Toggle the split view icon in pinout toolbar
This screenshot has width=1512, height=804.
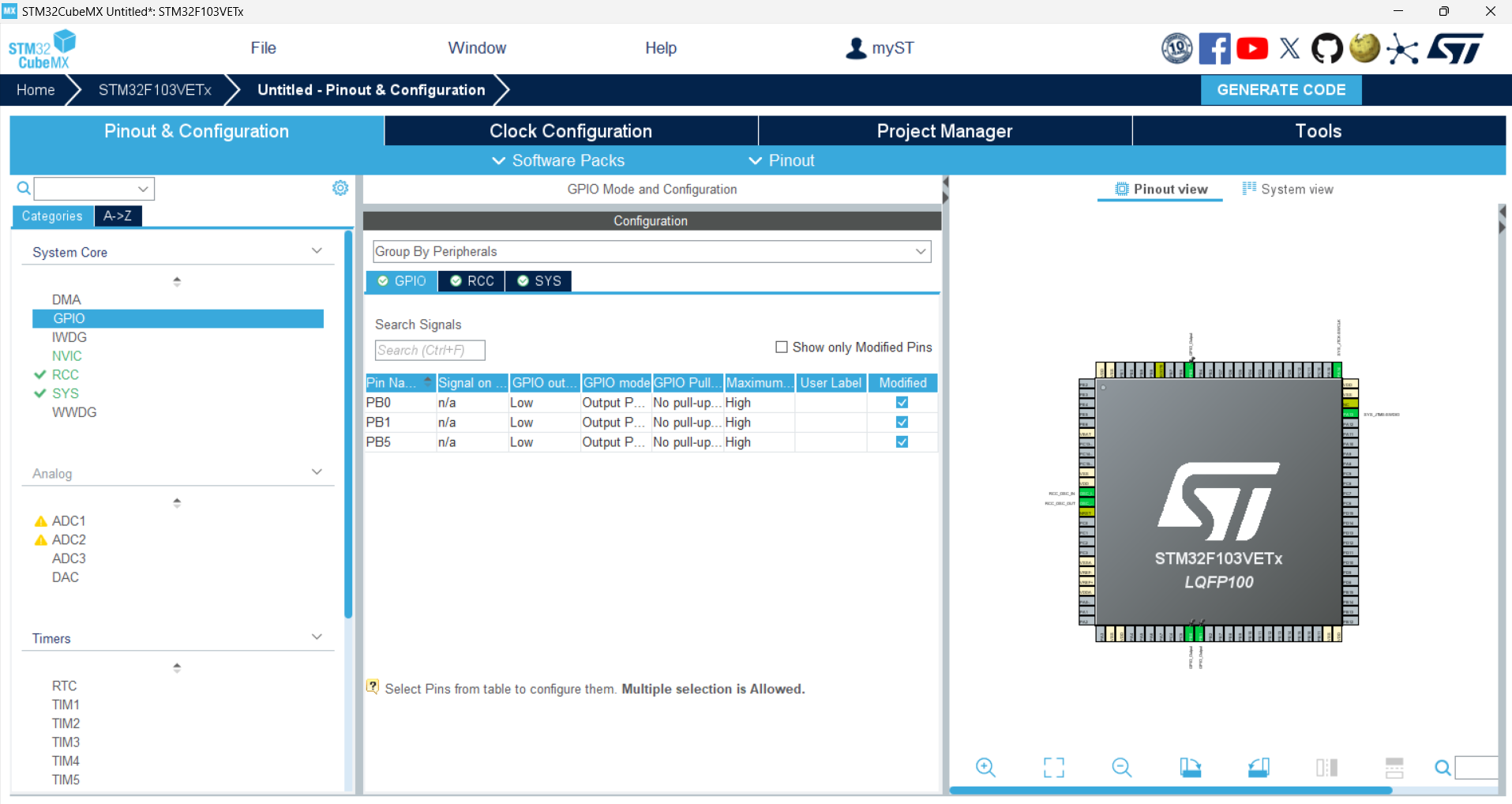pos(1326,767)
